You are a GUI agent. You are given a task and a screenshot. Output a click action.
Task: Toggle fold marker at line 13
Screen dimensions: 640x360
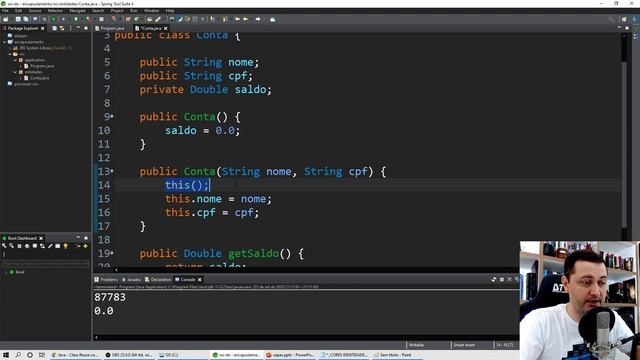coord(112,171)
